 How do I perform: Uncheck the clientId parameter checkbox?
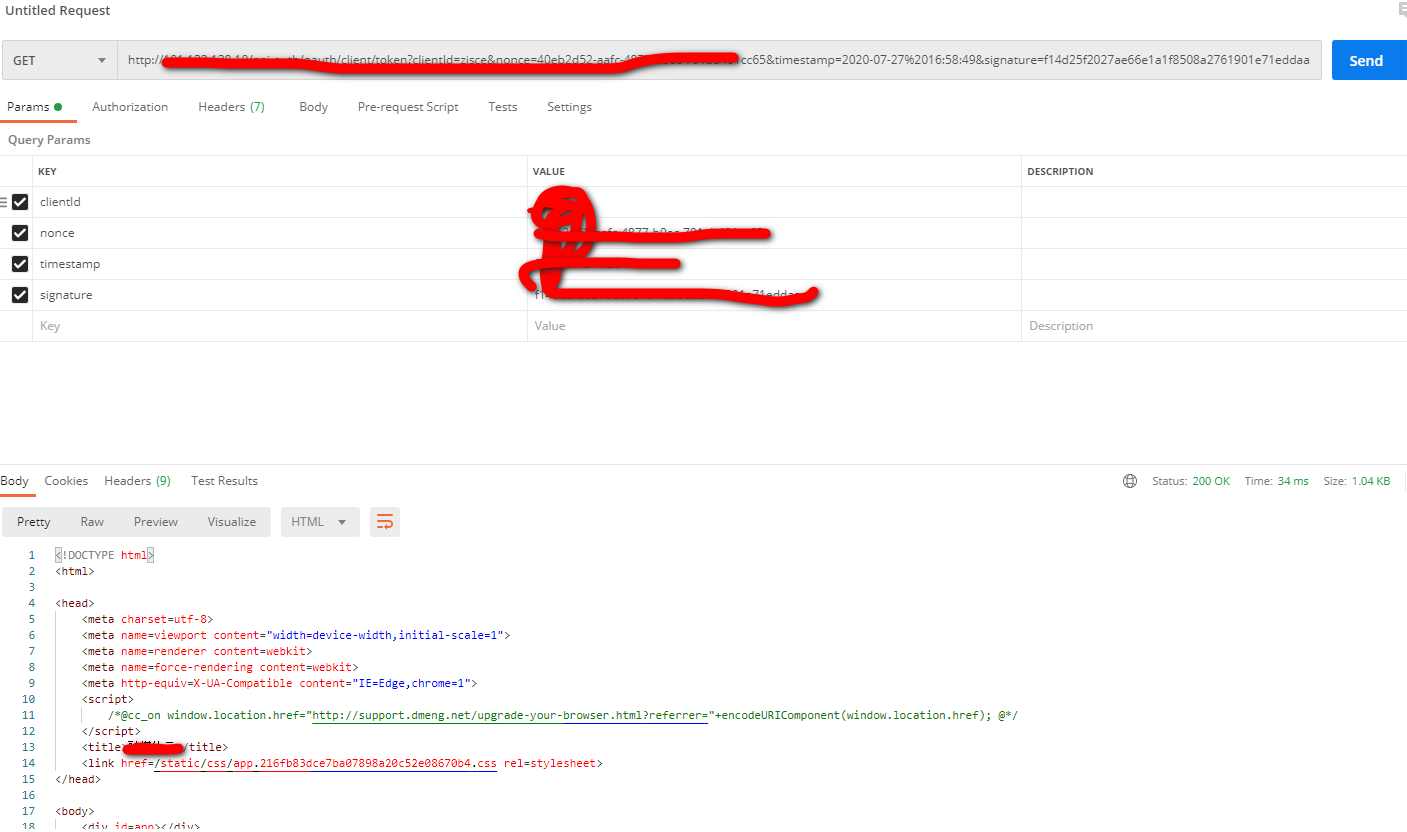(x=20, y=202)
